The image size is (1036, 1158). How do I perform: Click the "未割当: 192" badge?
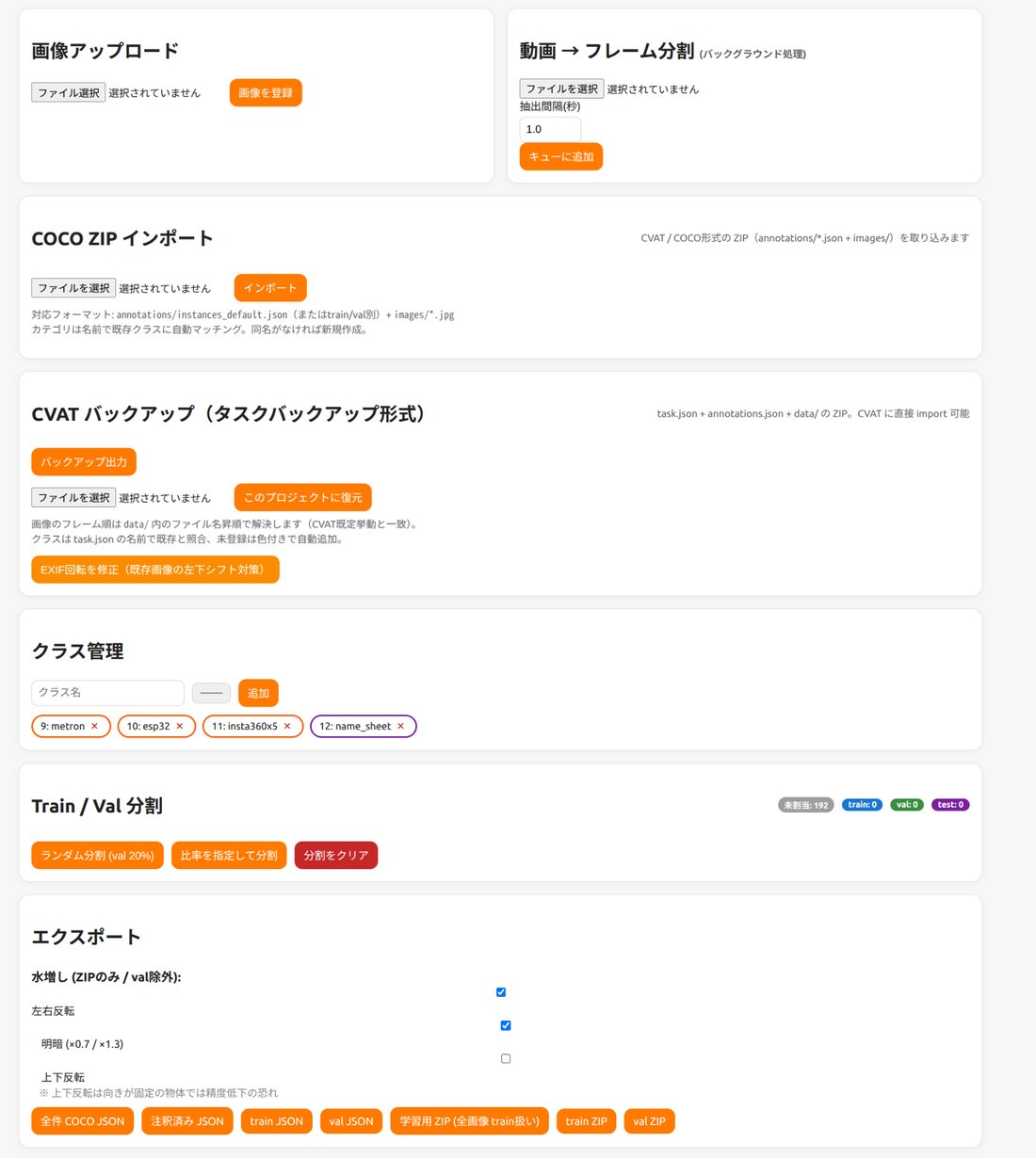point(806,805)
